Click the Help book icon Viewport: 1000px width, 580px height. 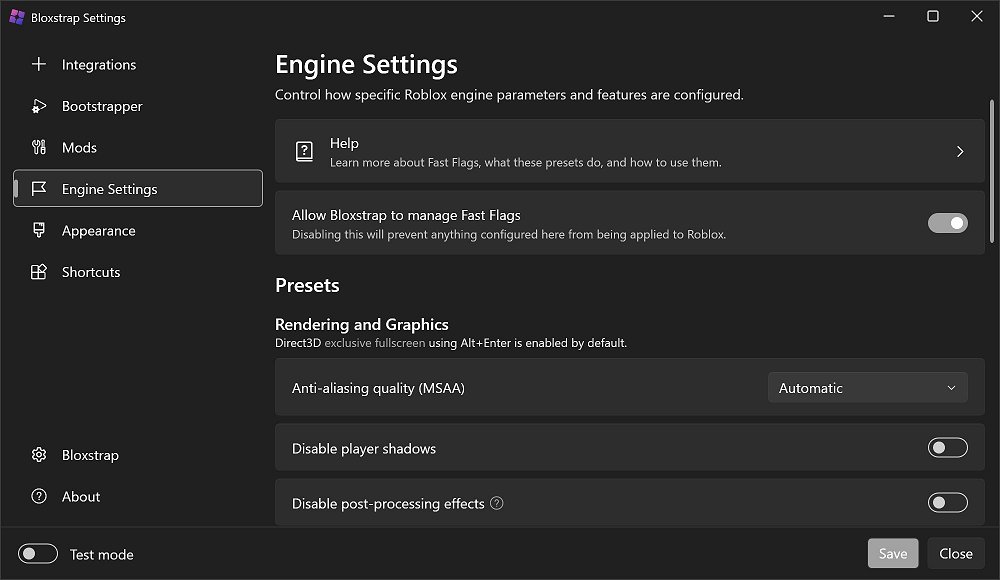click(304, 152)
